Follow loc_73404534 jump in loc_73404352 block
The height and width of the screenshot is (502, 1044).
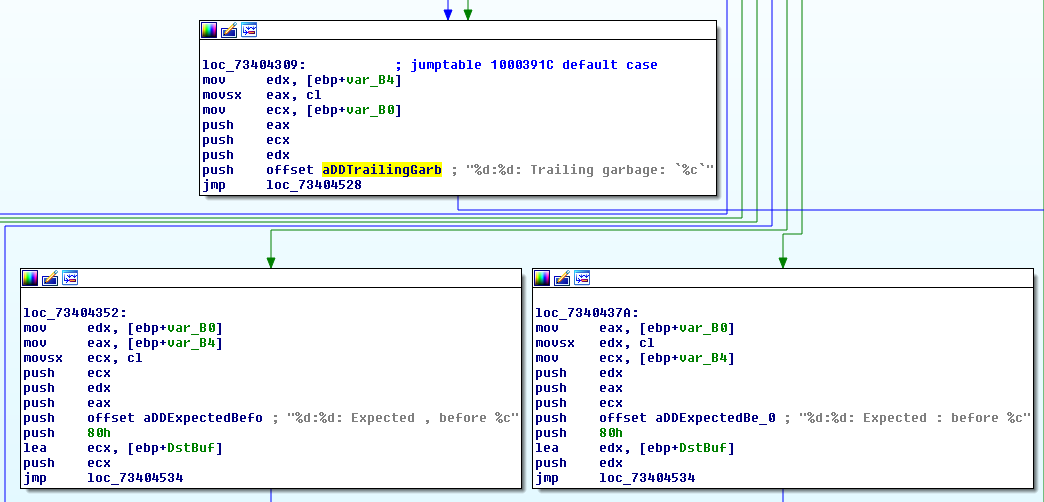tap(135, 478)
